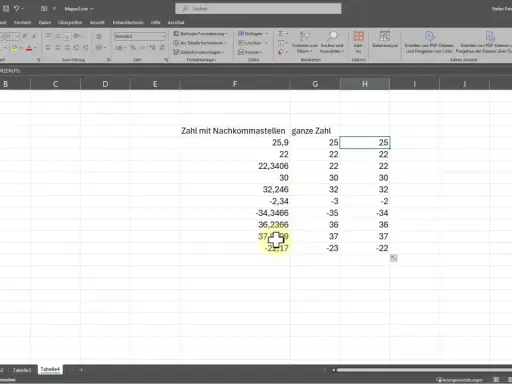This screenshot has width=512, height=384.
Task: Click the increase decimal places icon
Action: [x=153, y=48]
